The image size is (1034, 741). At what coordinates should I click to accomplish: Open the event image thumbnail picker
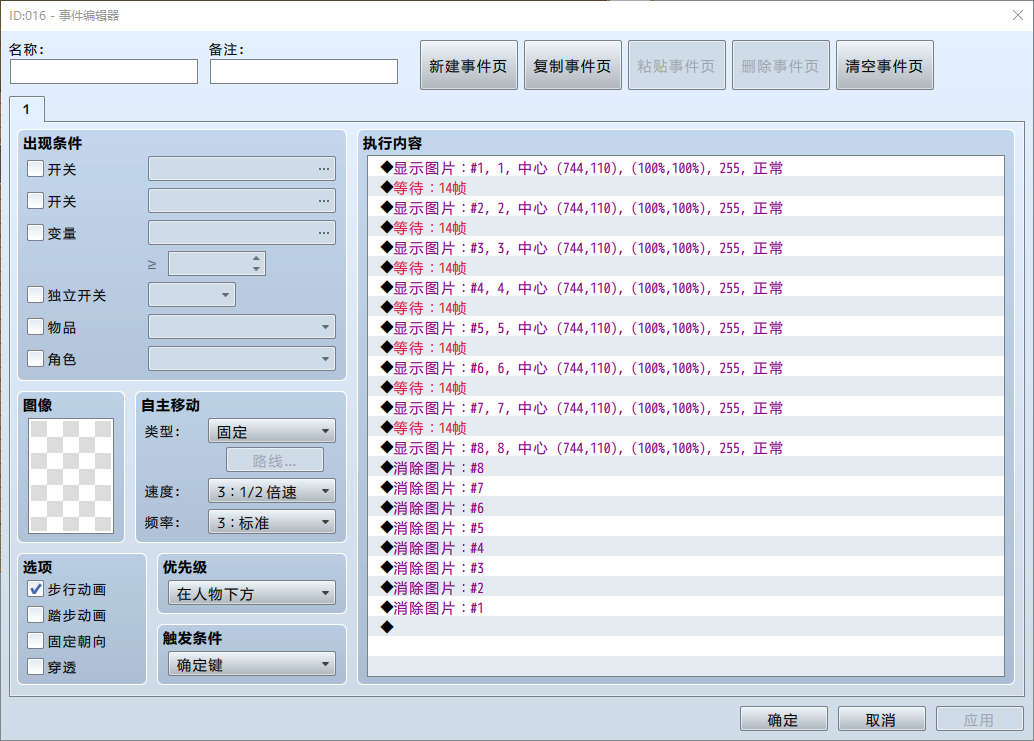point(71,475)
